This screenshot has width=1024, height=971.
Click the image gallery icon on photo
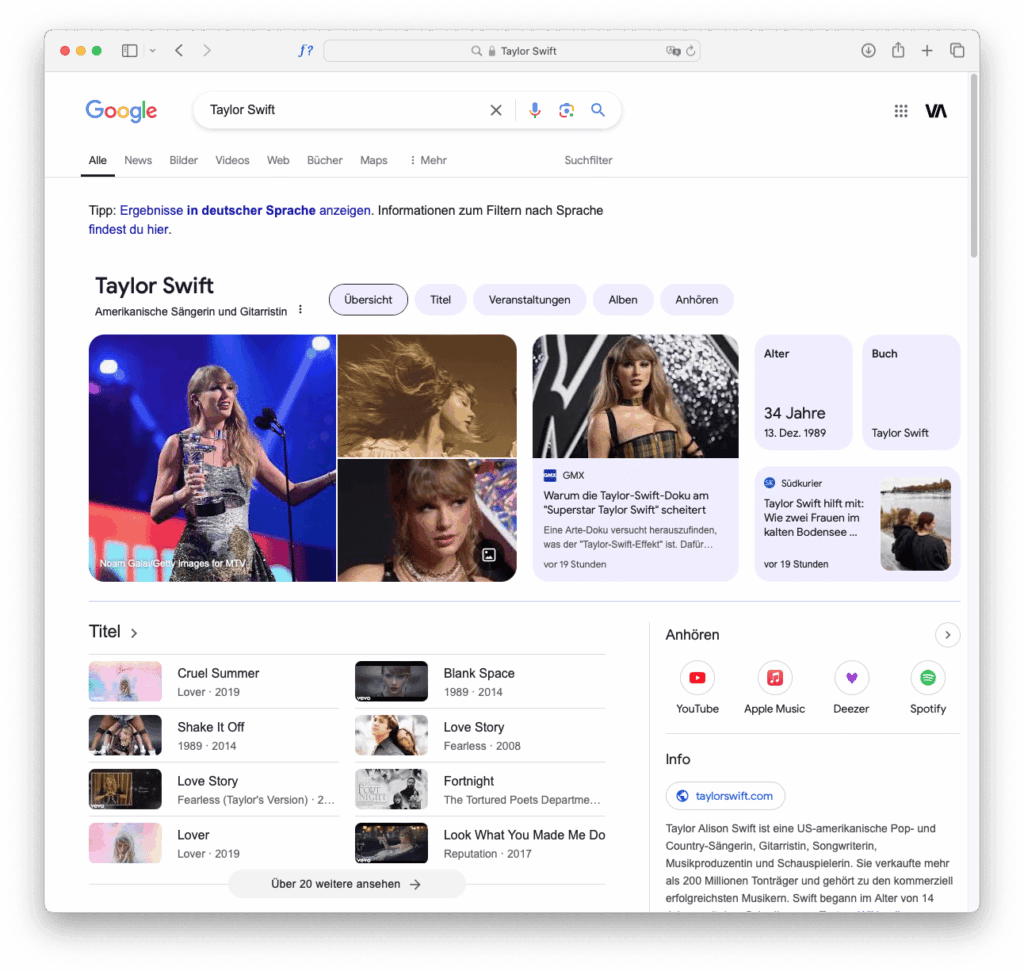[488, 555]
